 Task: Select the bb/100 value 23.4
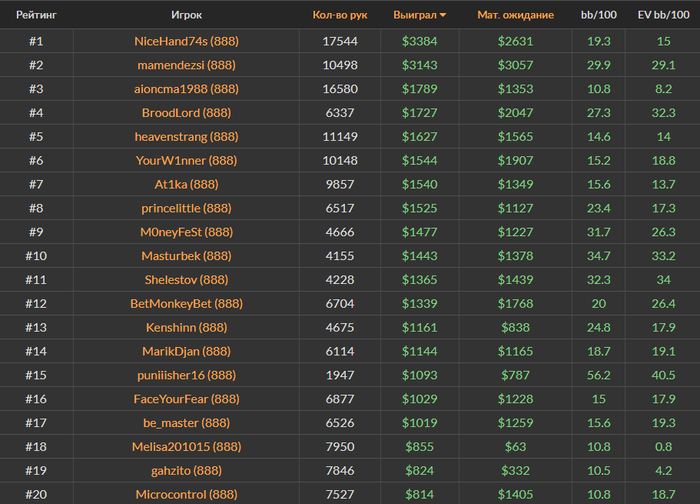599,208
